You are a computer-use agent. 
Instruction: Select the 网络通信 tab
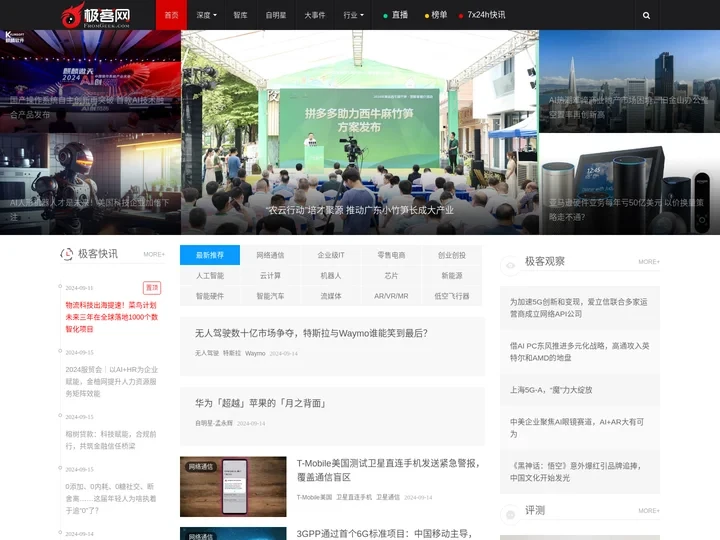pyautogui.click(x=270, y=255)
